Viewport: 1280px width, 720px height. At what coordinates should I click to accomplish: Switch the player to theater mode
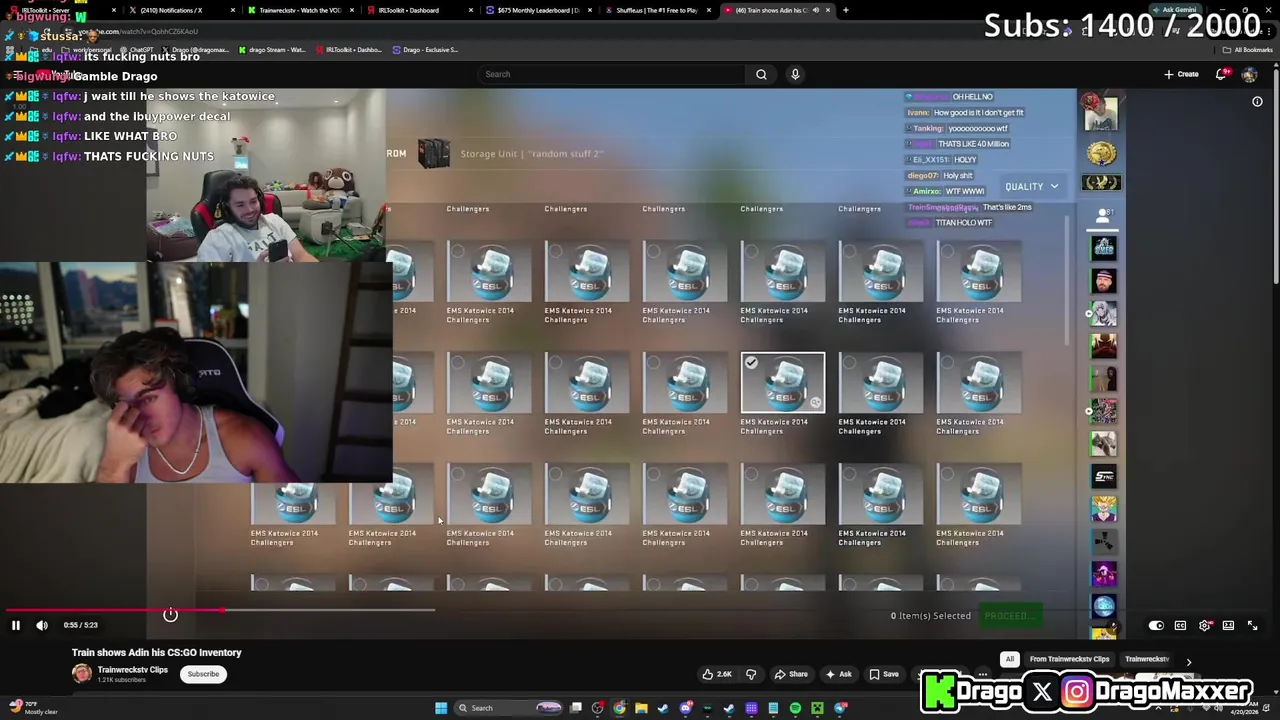click(x=1228, y=625)
